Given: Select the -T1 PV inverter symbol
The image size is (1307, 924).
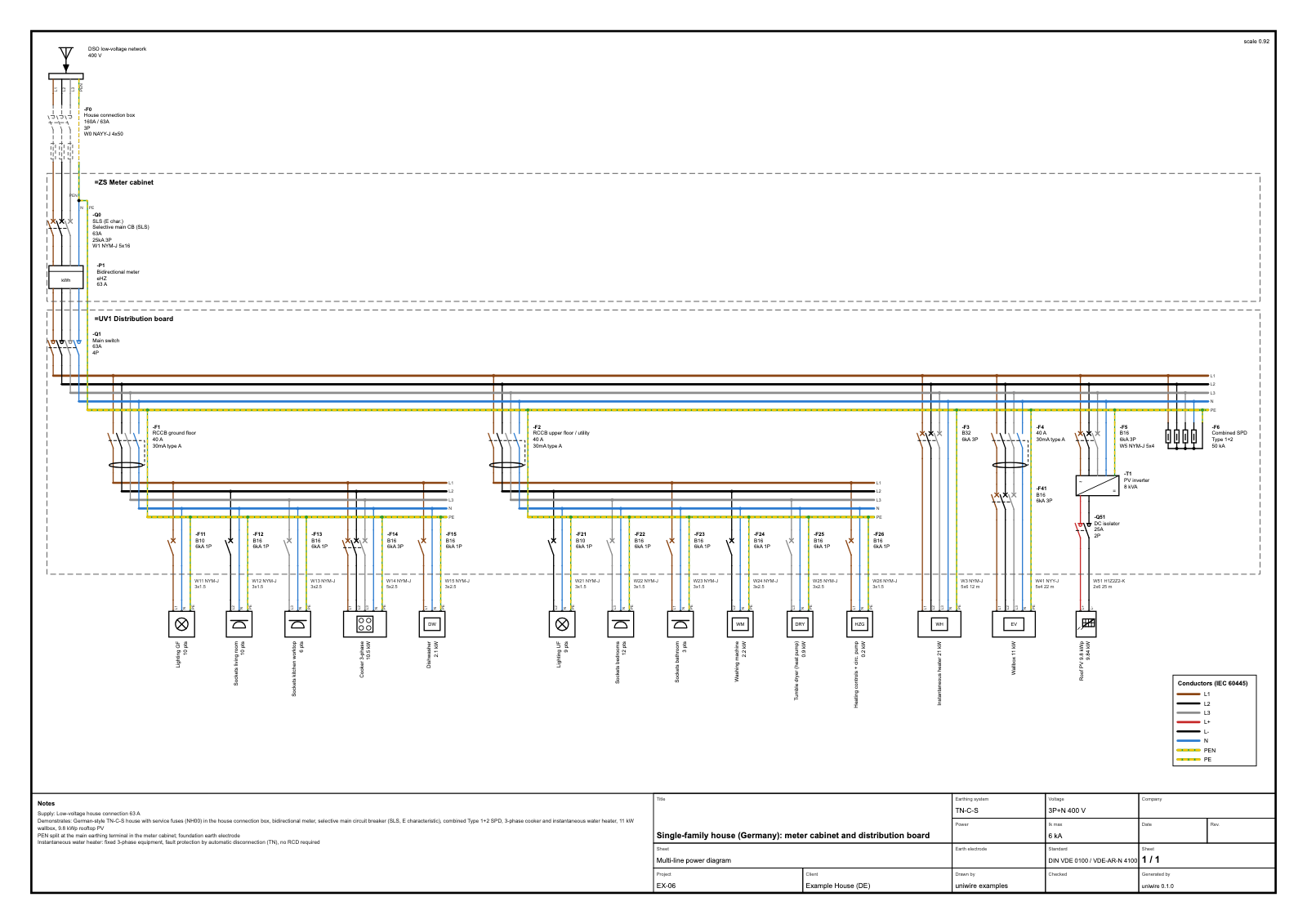Looking at the screenshot, I should click(x=1097, y=486).
